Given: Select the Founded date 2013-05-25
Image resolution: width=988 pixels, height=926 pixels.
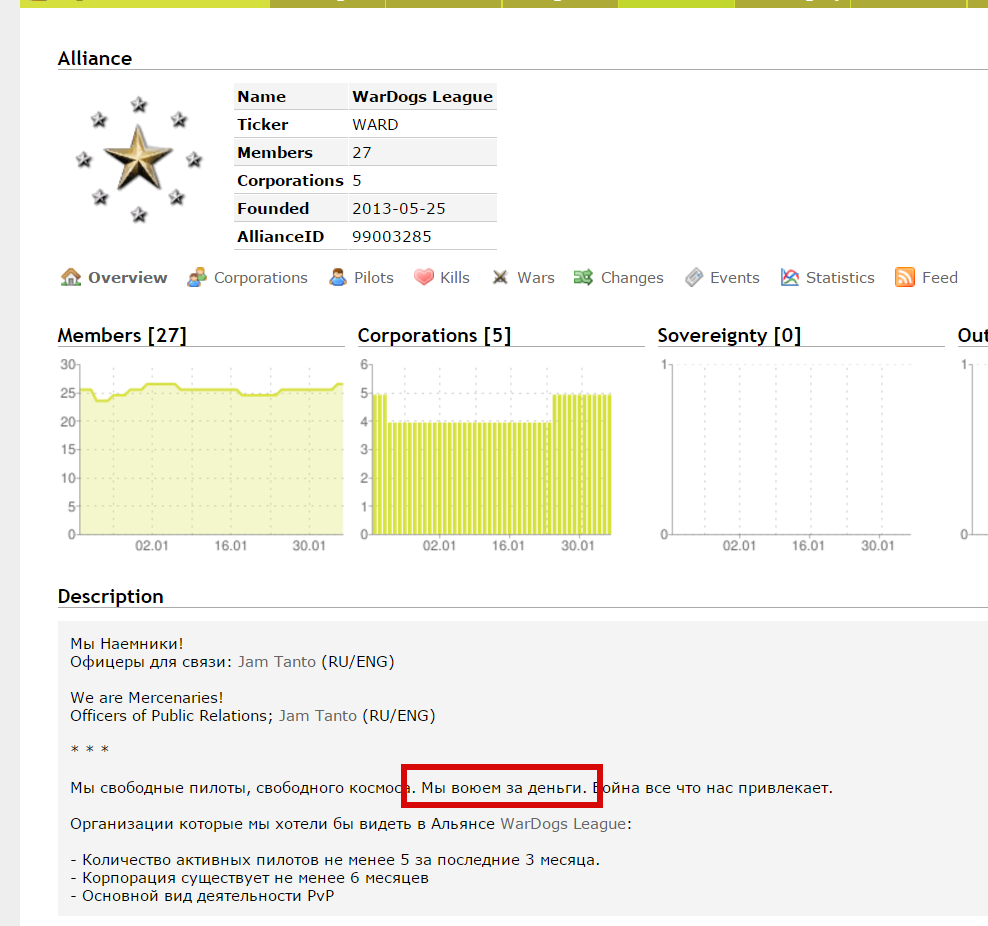Looking at the screenshot, I should [399, 209].
